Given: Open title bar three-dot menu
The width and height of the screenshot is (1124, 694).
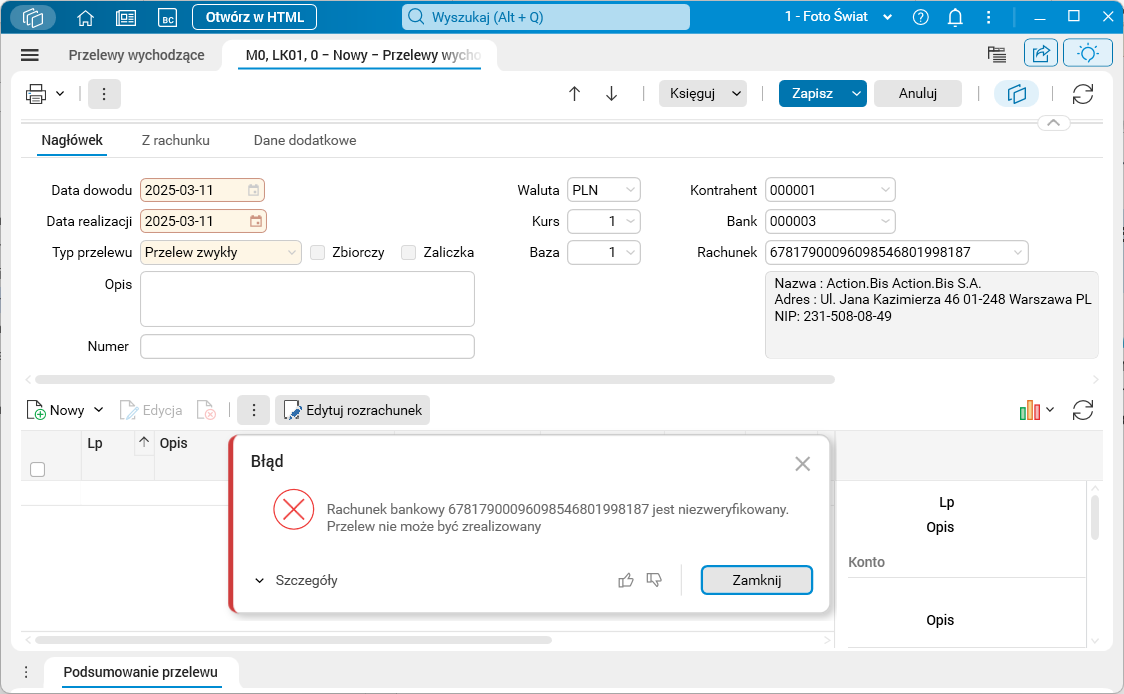Looking at the screenshot, I should 989,17.
